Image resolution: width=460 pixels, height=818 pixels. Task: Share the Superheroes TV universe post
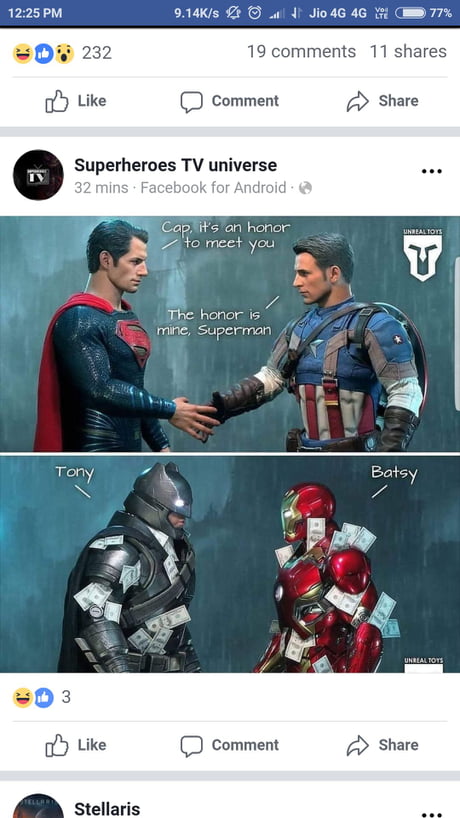coord(382,745)
